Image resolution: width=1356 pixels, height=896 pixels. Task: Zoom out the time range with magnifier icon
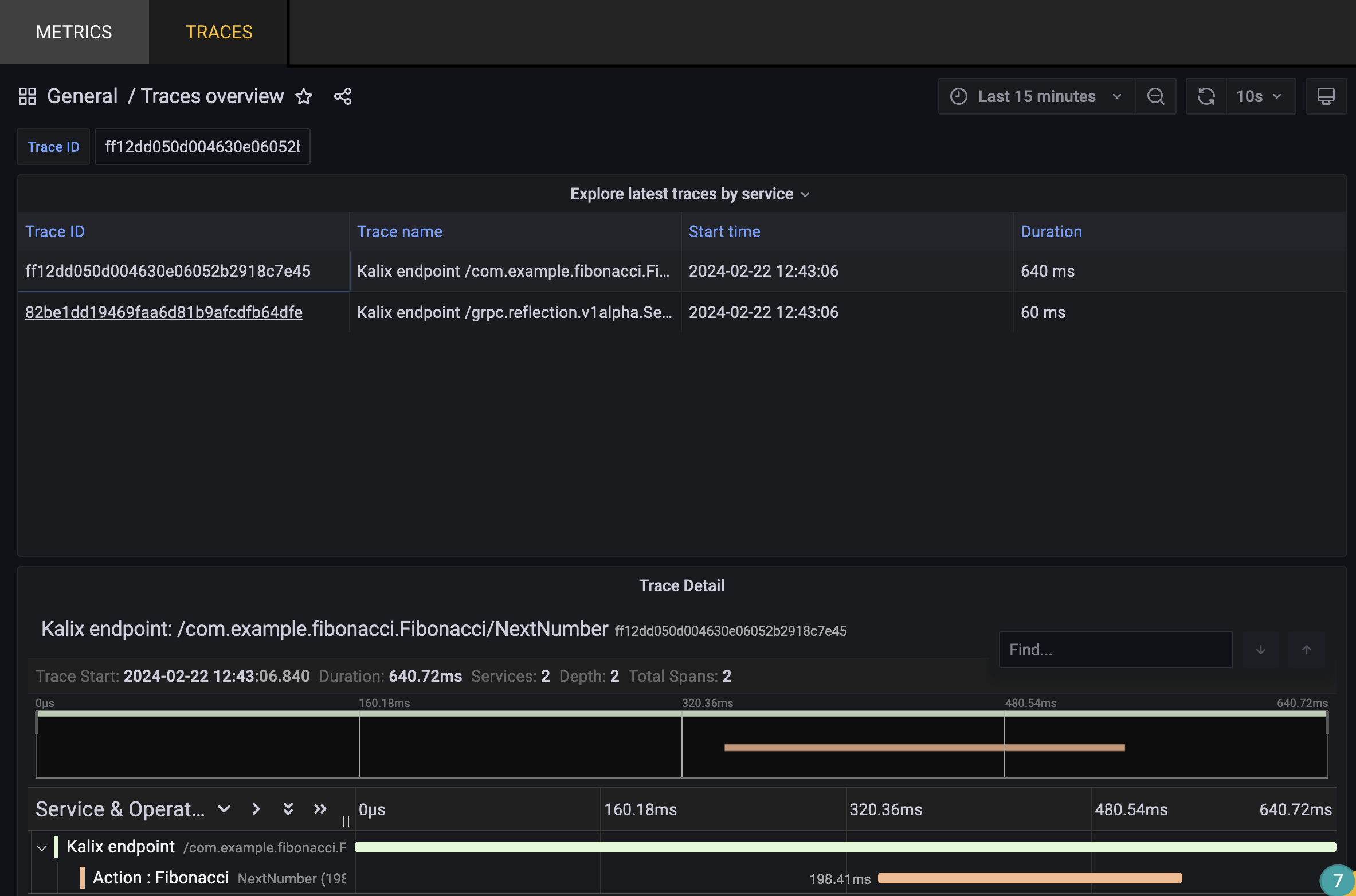(x=1156, y=96)
